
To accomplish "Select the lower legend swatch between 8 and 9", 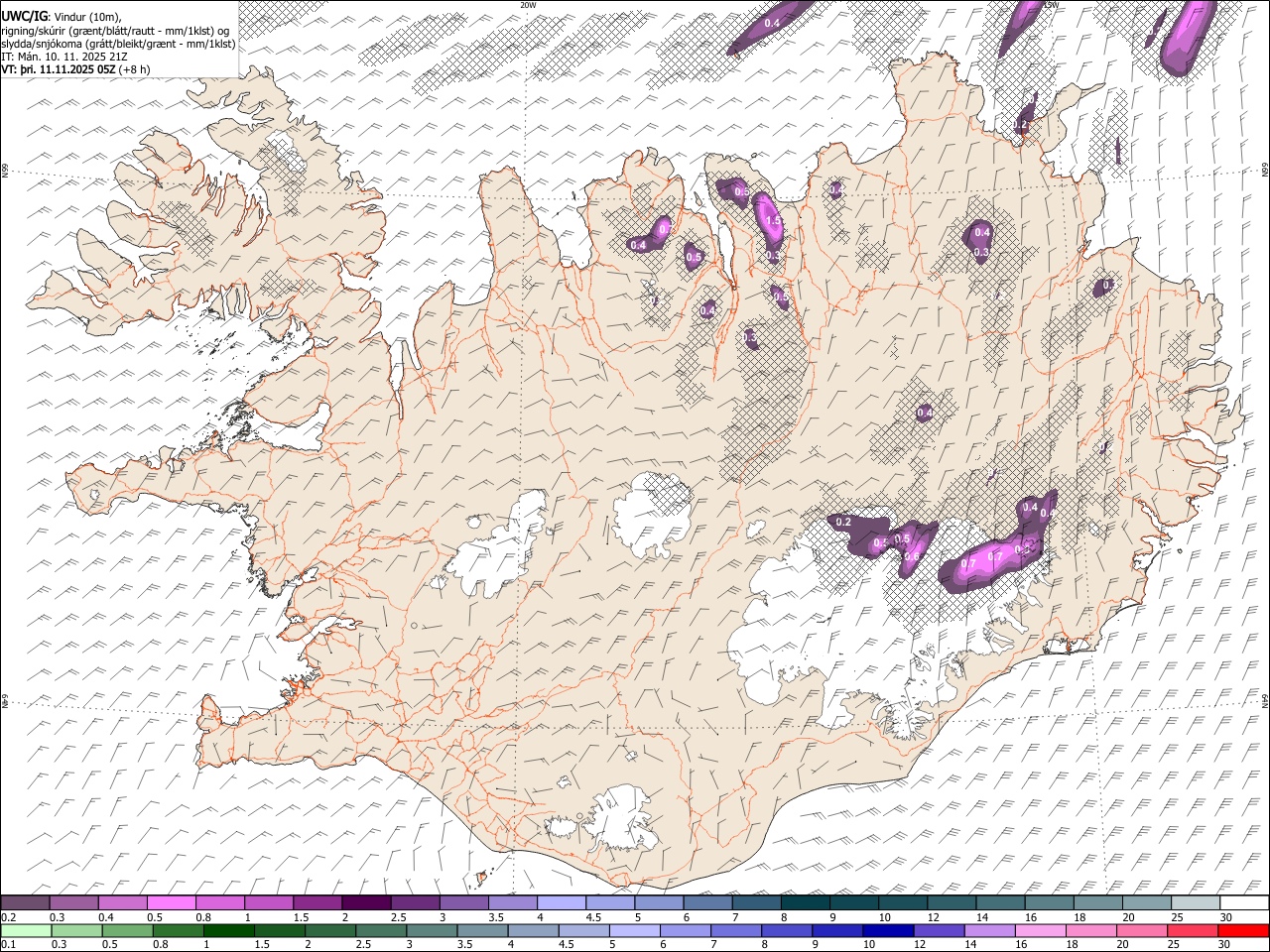I will tap(786, 930).
